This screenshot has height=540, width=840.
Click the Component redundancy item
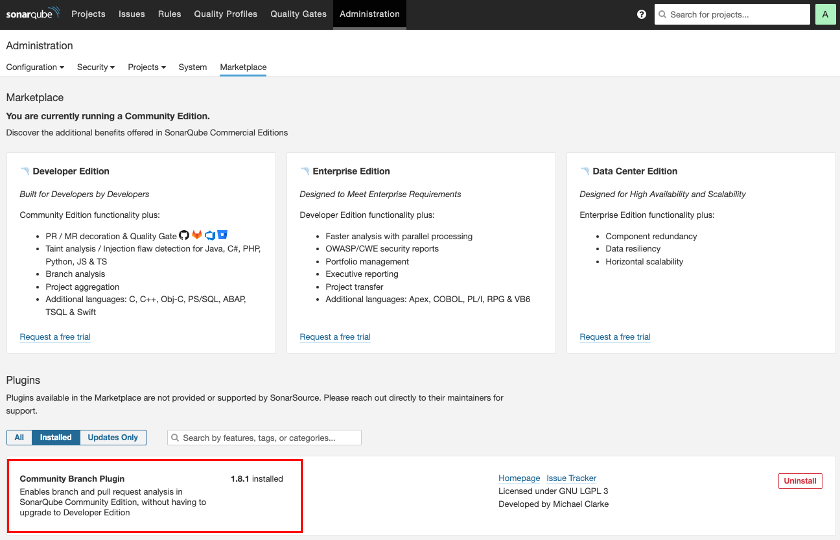coord(651,236)
